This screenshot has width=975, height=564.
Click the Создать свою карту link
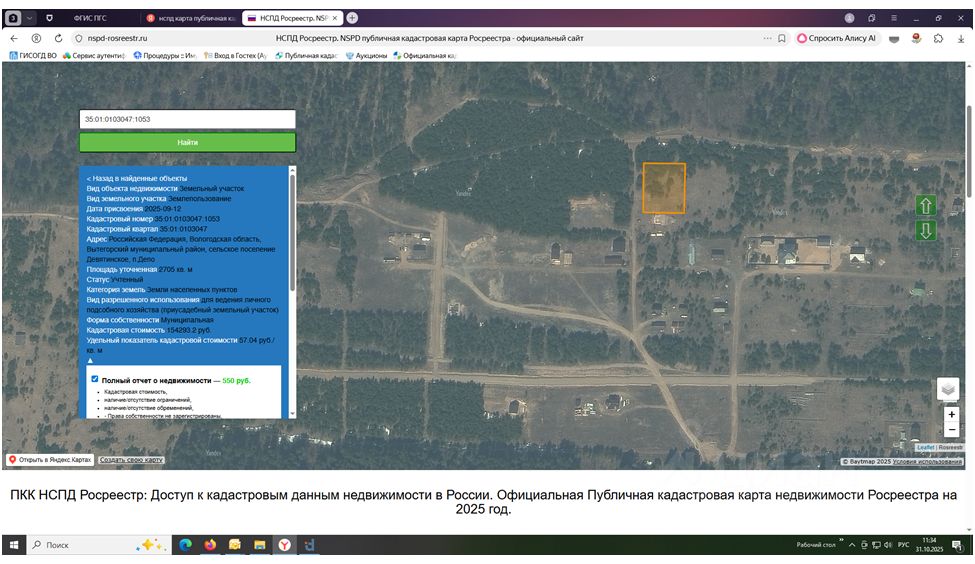tap(131, 460)
